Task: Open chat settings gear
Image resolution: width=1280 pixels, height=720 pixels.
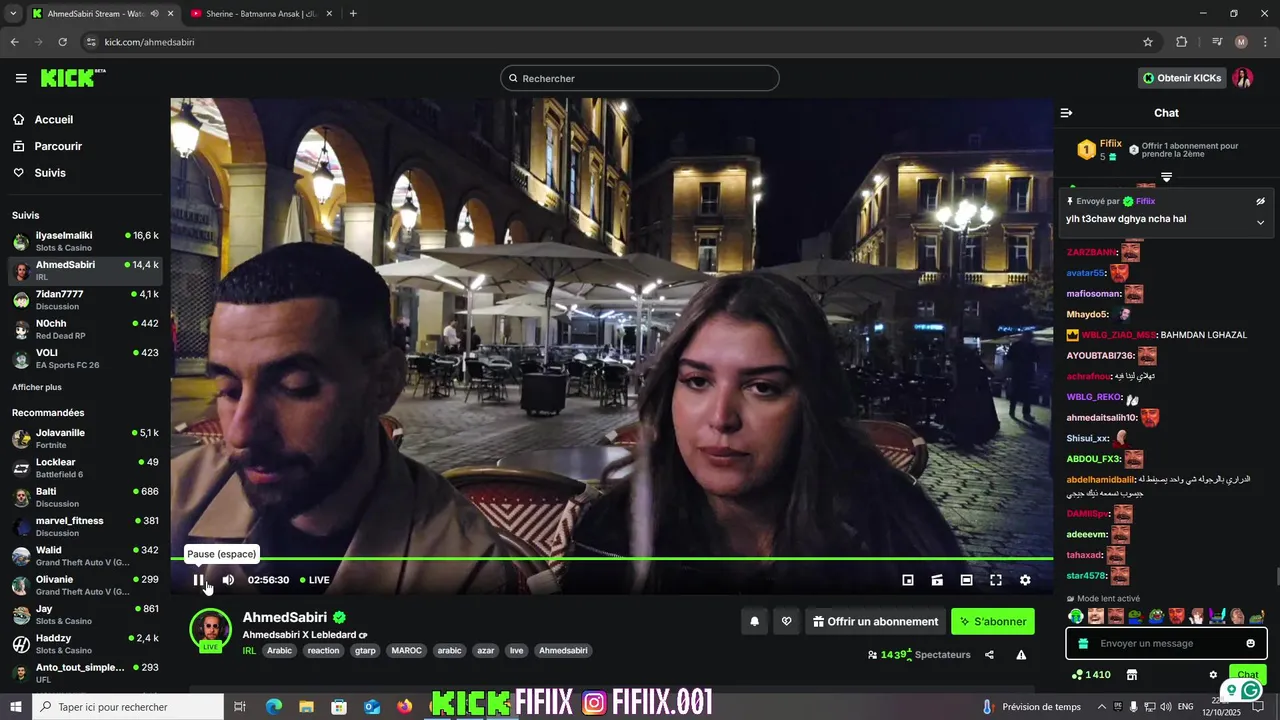Action: pos(1213,675)
